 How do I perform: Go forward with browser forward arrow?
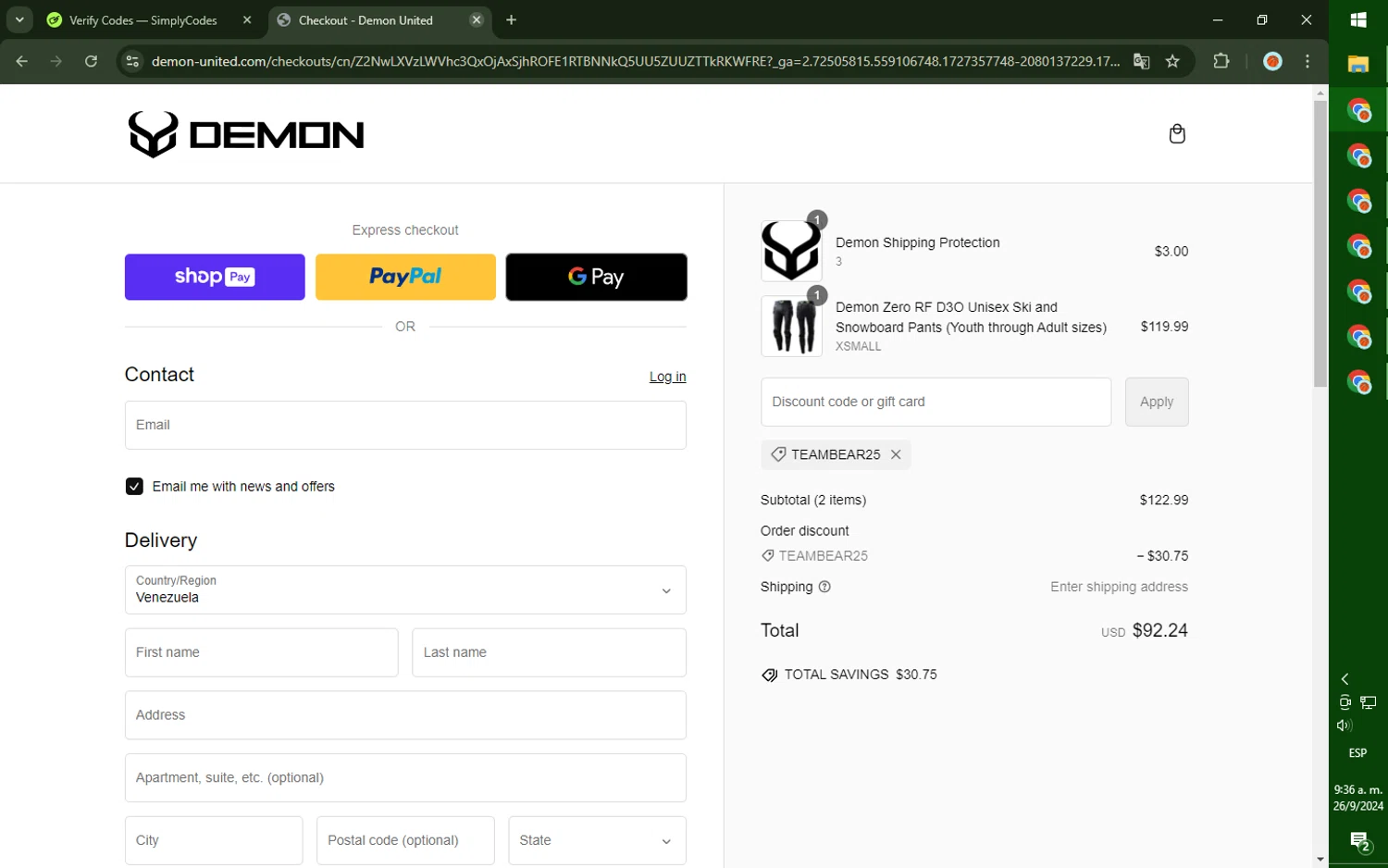56,61
